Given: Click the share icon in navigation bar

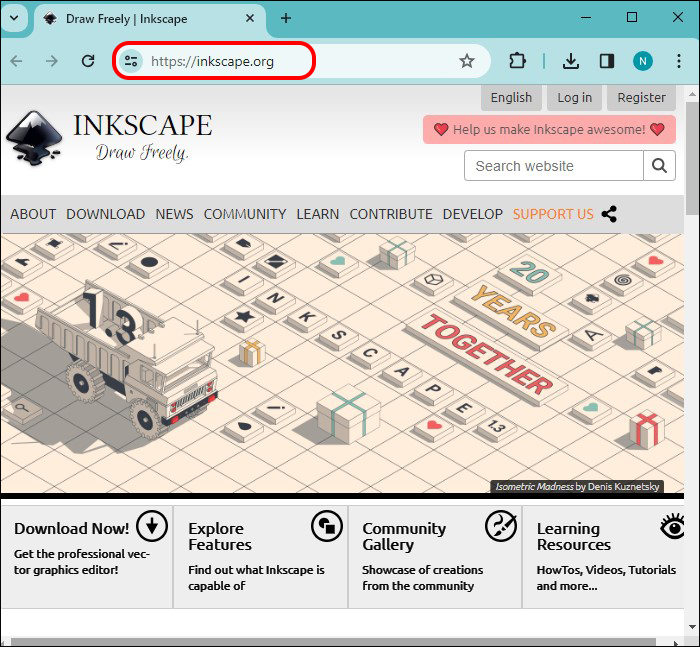Looking at the screenshot, I should point(609,214).
